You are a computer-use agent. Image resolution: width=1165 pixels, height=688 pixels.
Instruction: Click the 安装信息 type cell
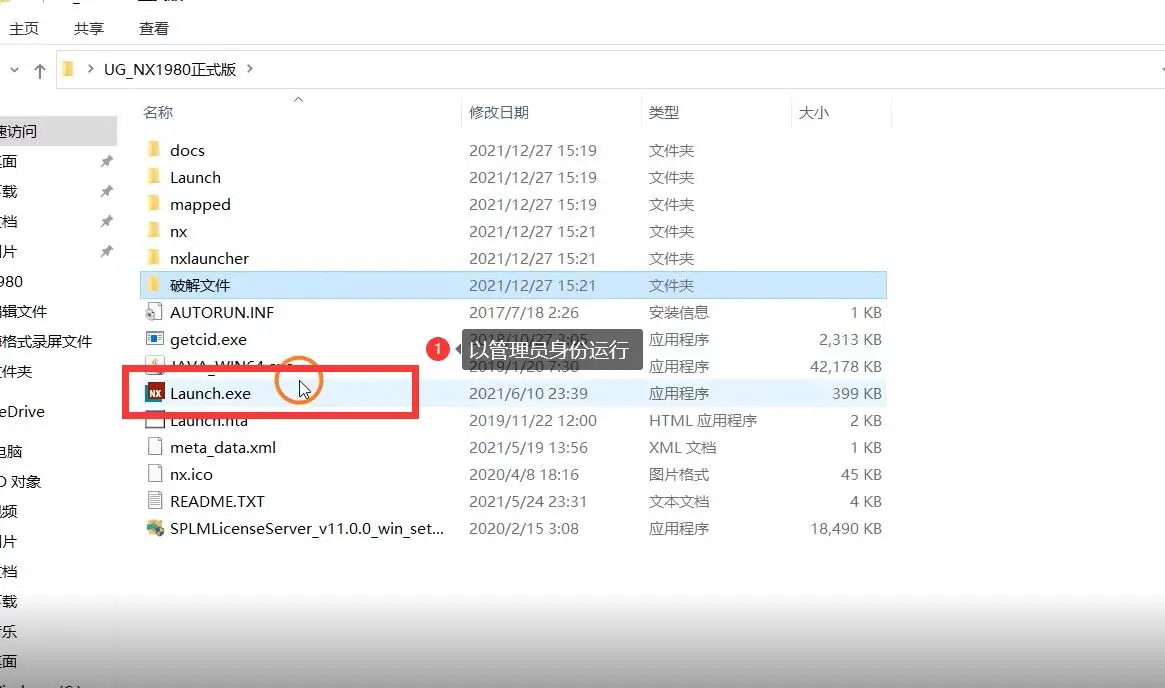coord(678,313)
